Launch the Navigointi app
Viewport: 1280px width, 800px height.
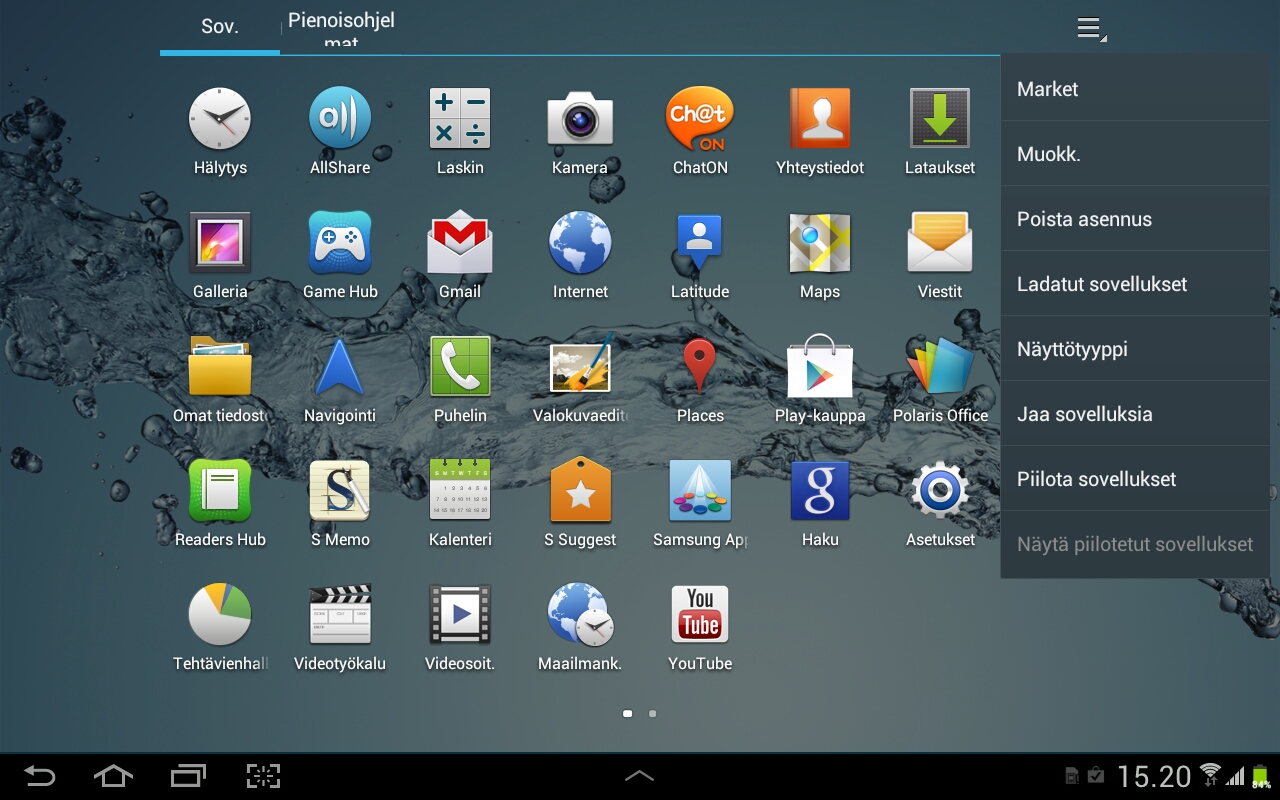click(340, 380)
